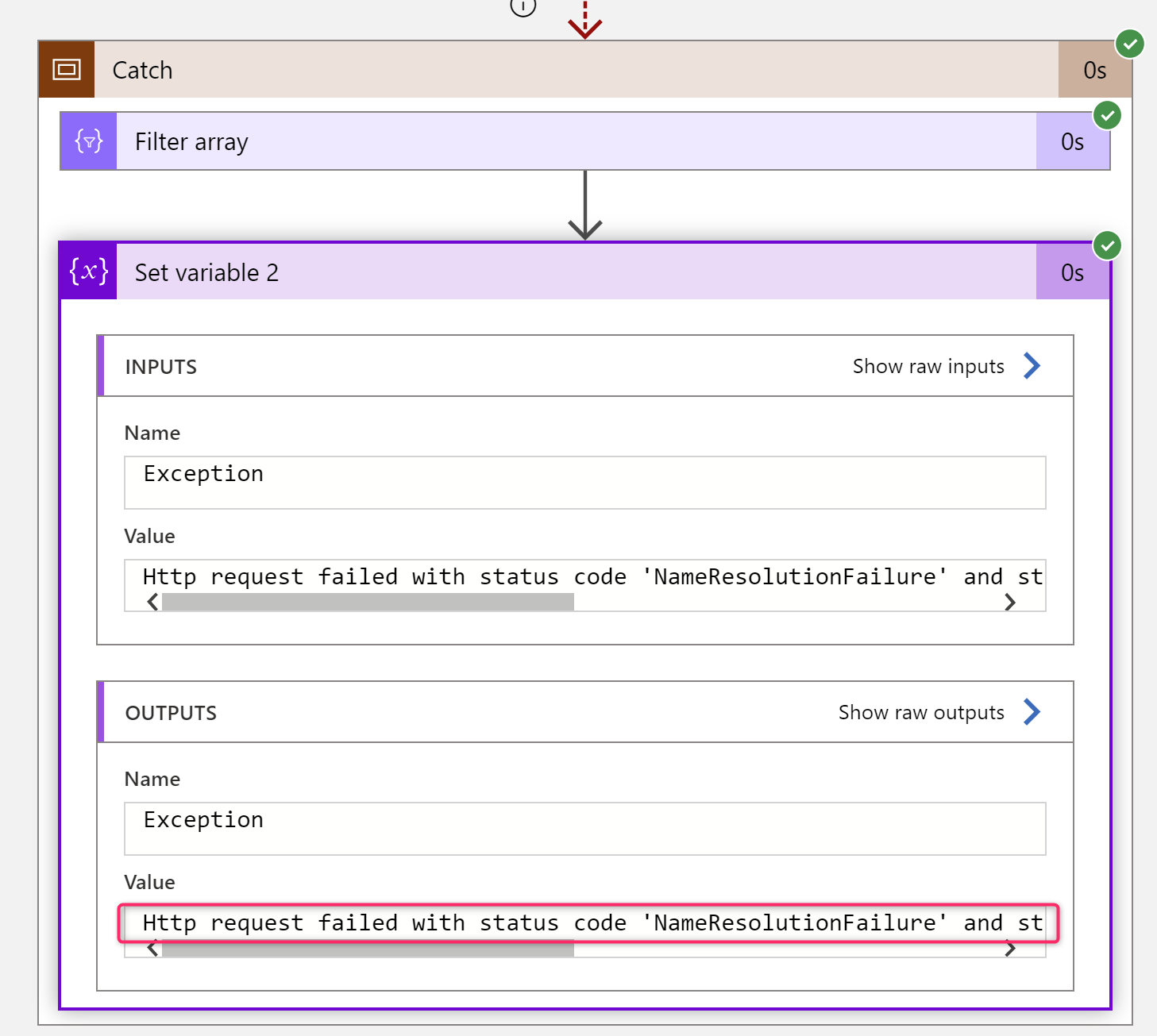Click the success checkmark on Filter array

(x=1107, y=116)
